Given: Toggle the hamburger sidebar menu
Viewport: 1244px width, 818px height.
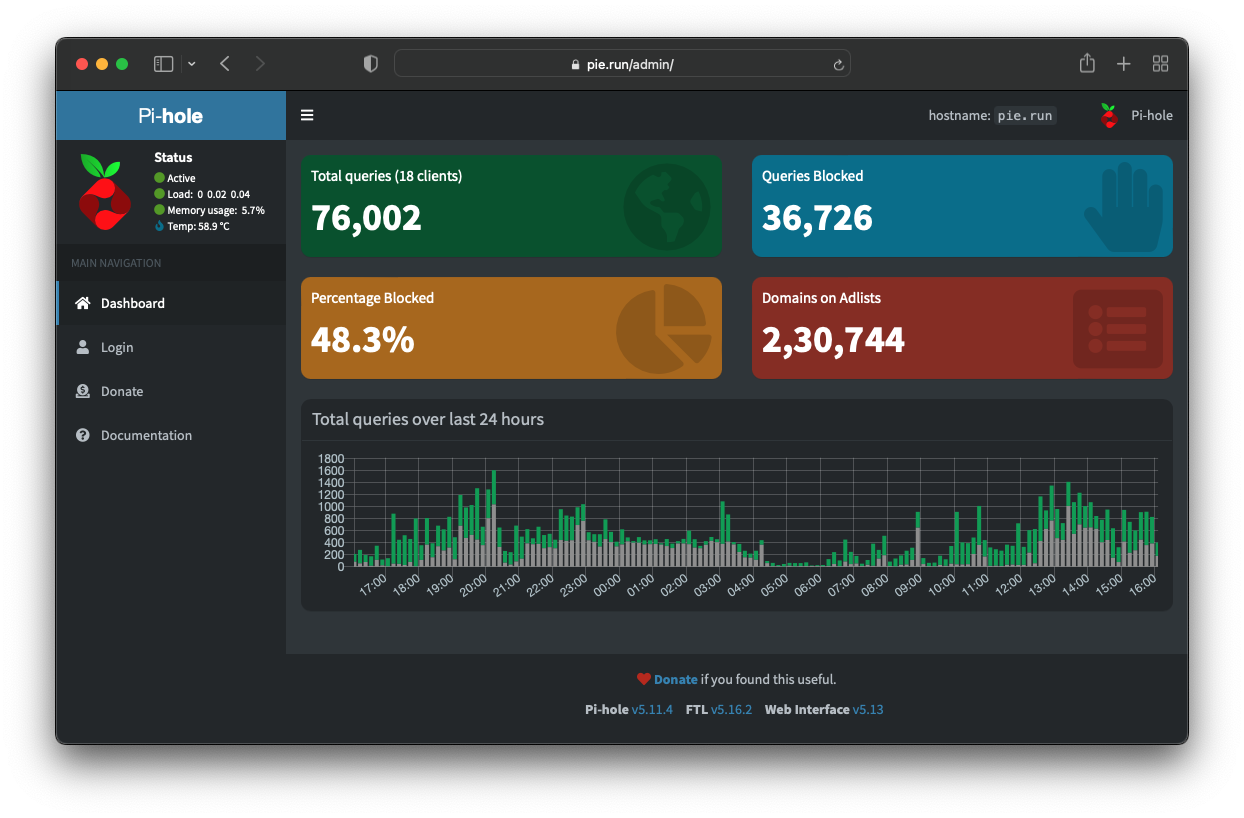Looking at the screenshot, I should click(307, 115).
